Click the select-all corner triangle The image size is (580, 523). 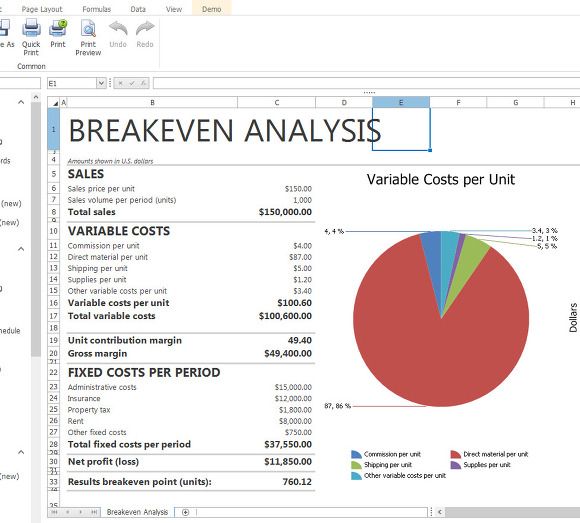[x=55, y=103]
